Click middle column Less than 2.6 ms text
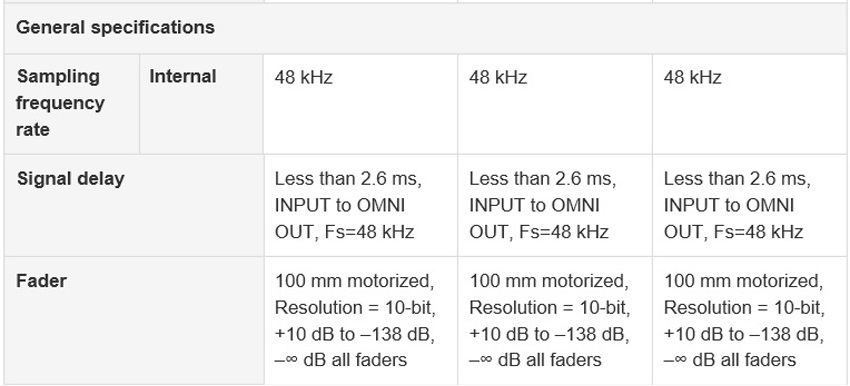 [x=542, y=179]
